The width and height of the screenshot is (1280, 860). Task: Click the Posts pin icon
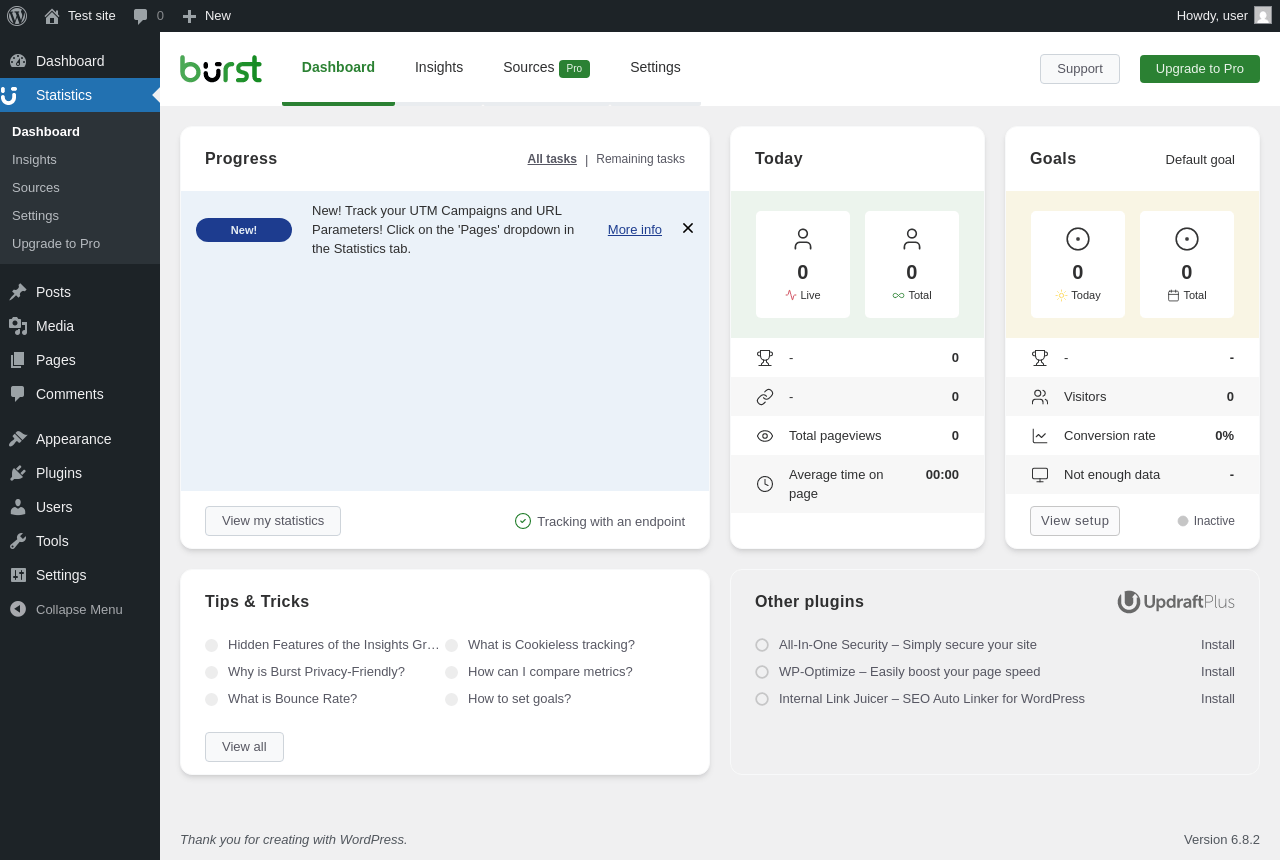(18, 292)
